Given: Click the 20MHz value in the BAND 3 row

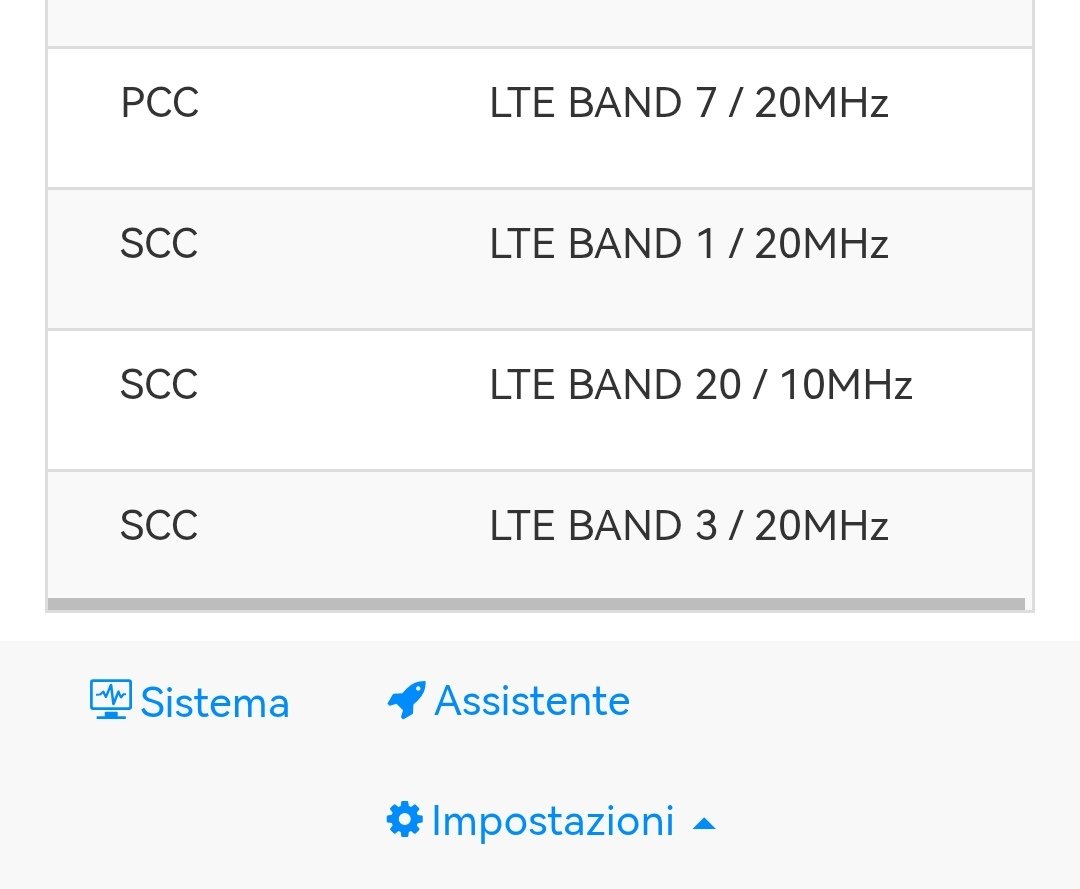Looking at the screenshot, I should [821, 526].
